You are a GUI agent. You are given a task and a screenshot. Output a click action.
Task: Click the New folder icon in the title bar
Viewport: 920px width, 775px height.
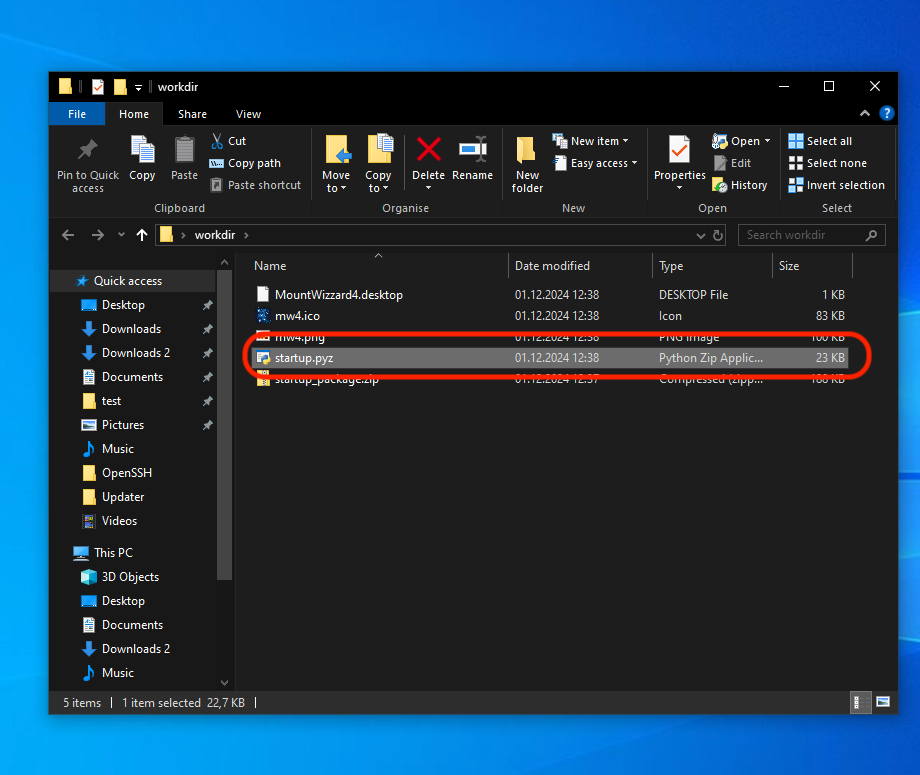point(120,87)
